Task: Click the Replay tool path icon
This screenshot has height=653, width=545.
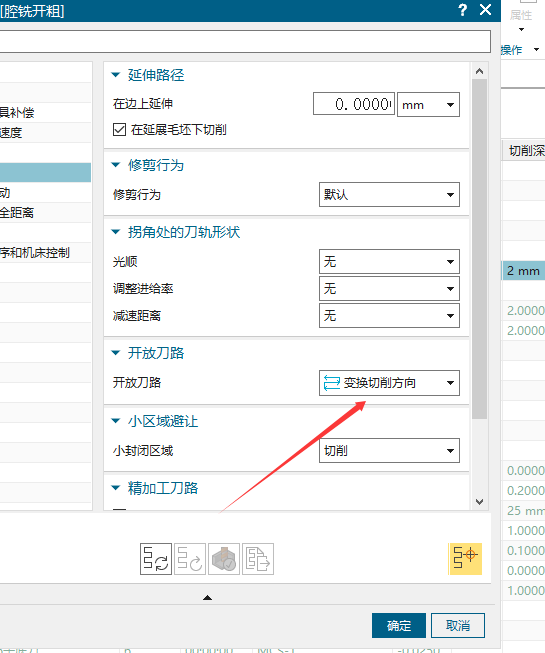Action: [190, 559]
